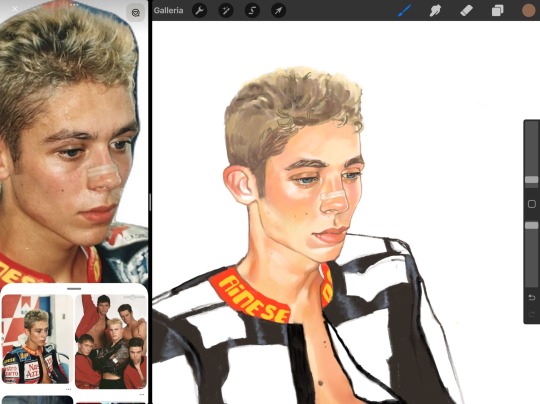Redo the last stroke

click(532, 314)
